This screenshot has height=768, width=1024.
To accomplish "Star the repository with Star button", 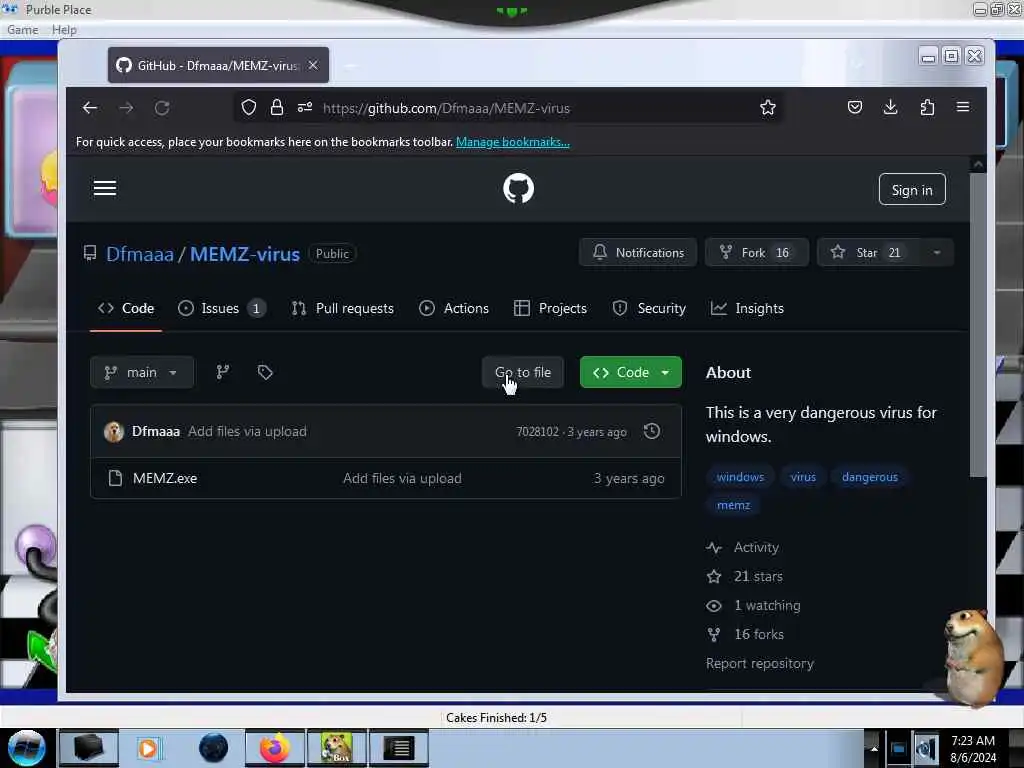I will pyautogui.click(x=869, y=253).
